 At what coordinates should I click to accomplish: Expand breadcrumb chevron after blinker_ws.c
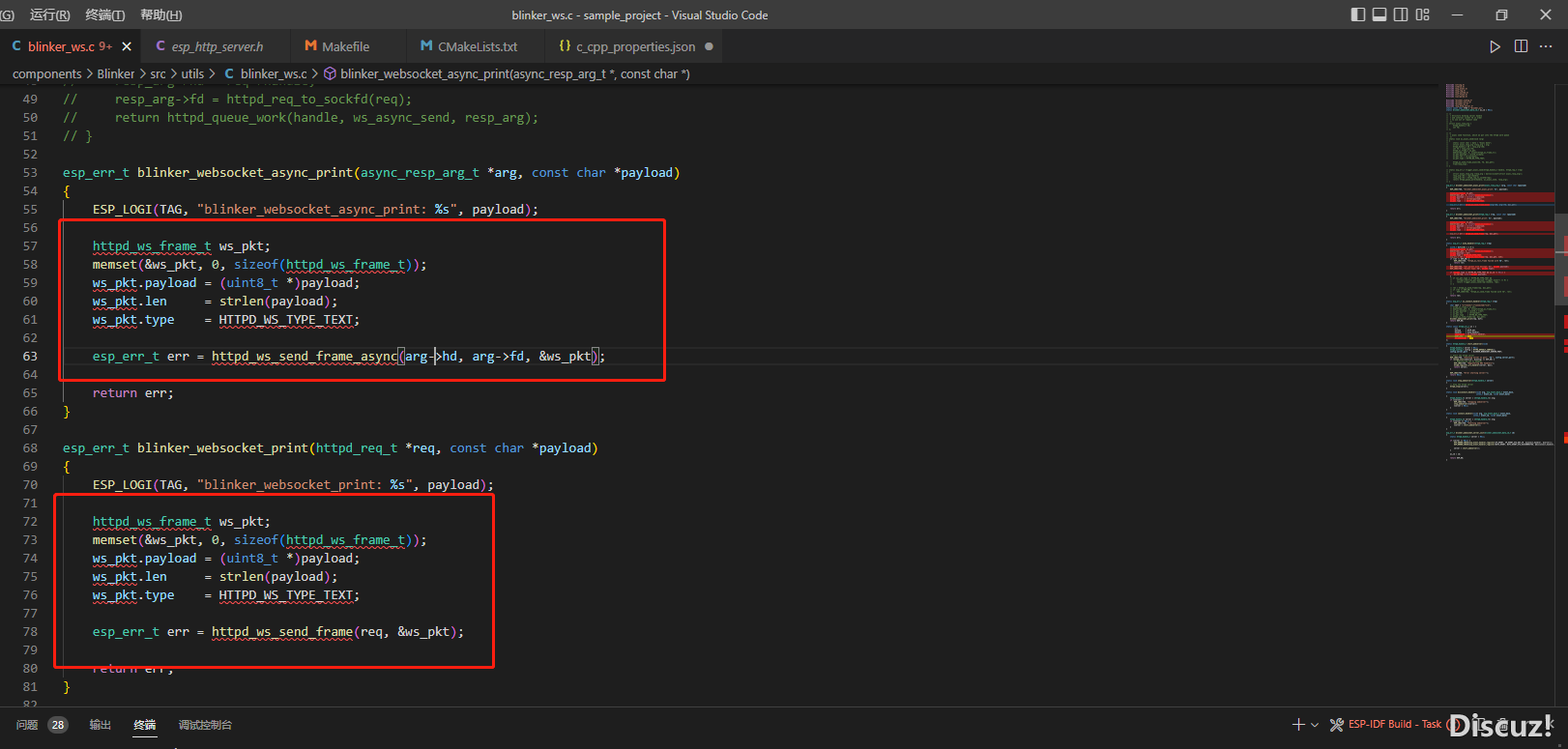(315, 73)
